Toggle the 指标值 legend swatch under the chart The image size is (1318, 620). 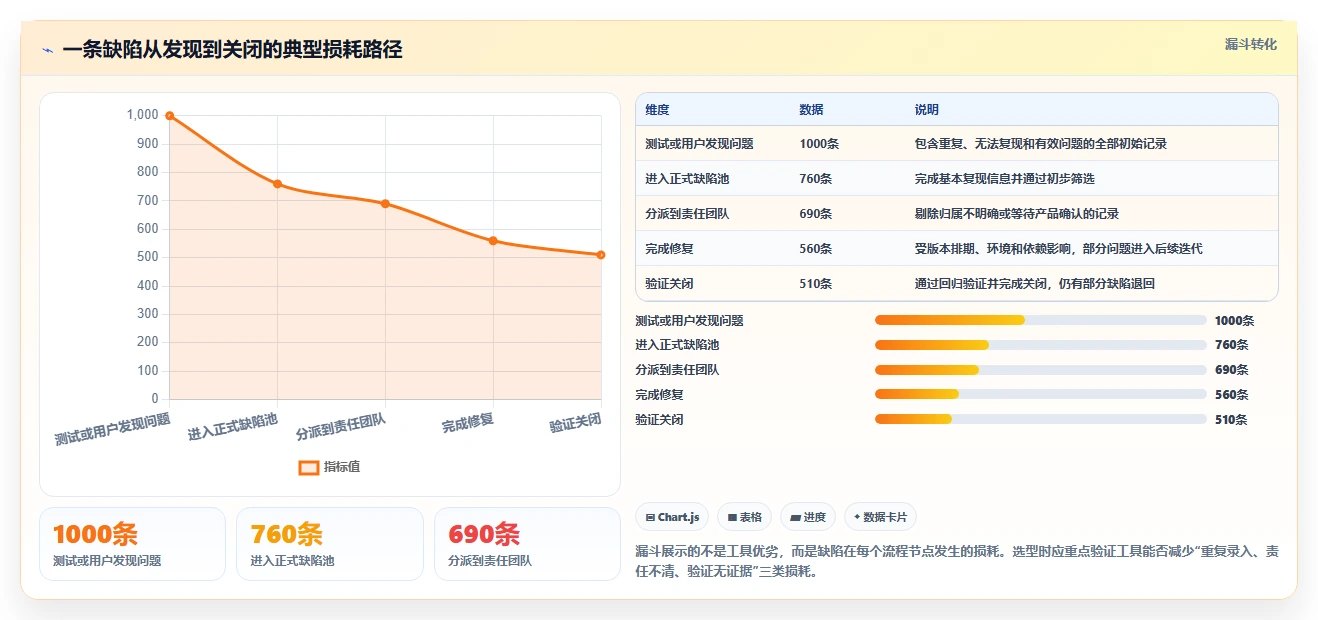click(x=309, y=467)
